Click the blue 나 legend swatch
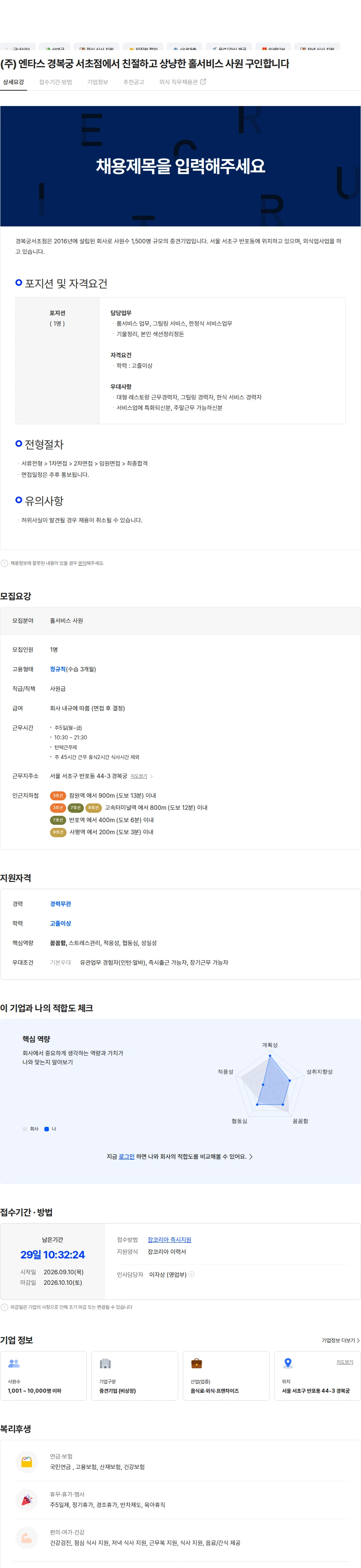The image size is (361, 1568). pos(47,1129)
